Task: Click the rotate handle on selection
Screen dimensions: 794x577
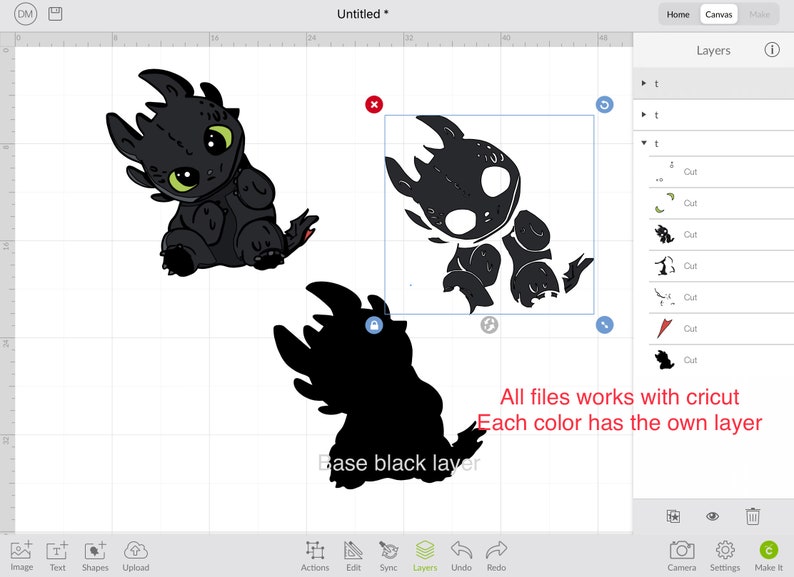Action: [605, 104]
